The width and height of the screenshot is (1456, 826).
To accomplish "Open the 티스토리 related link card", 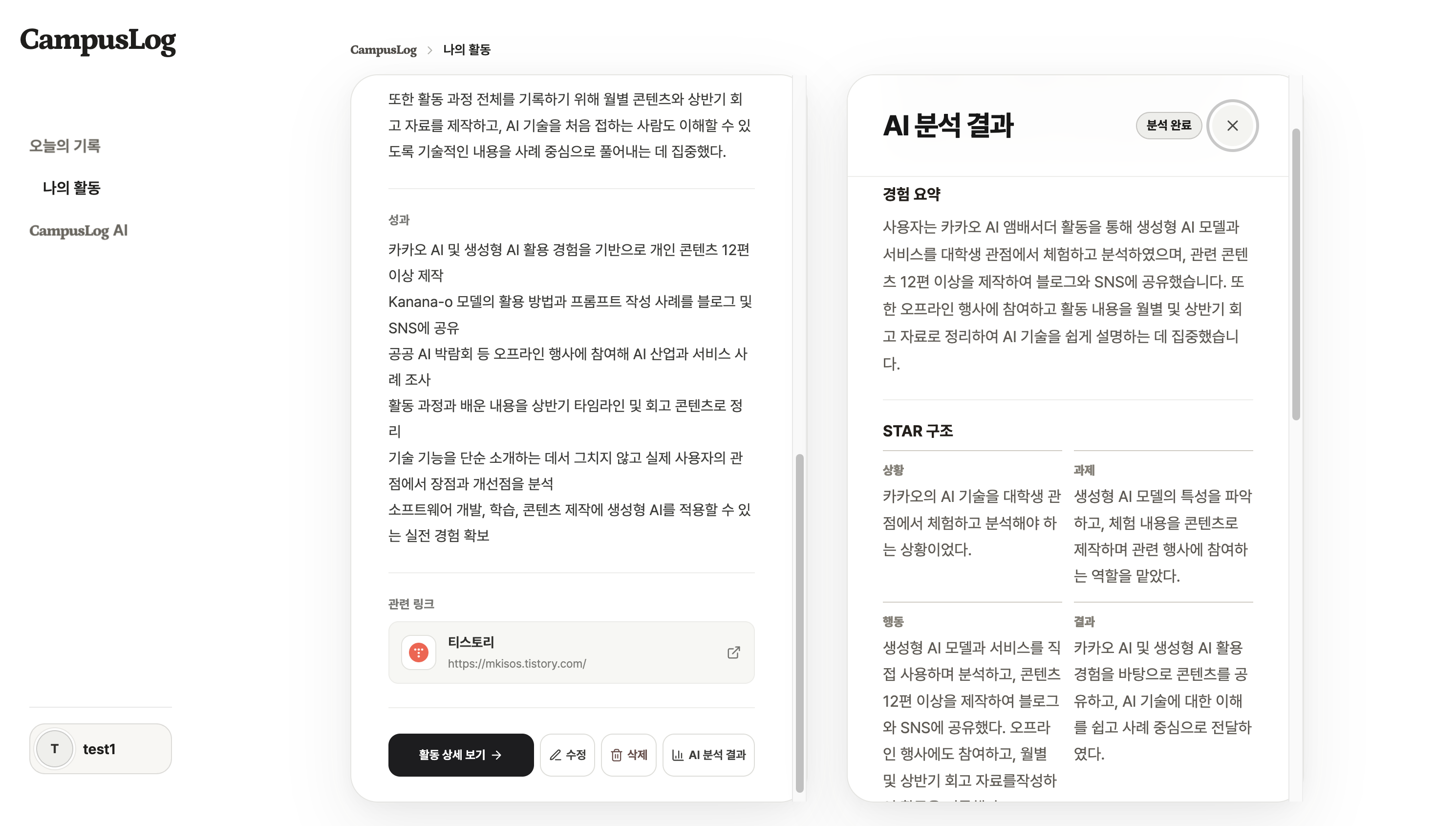I will [x=571, y=652].
